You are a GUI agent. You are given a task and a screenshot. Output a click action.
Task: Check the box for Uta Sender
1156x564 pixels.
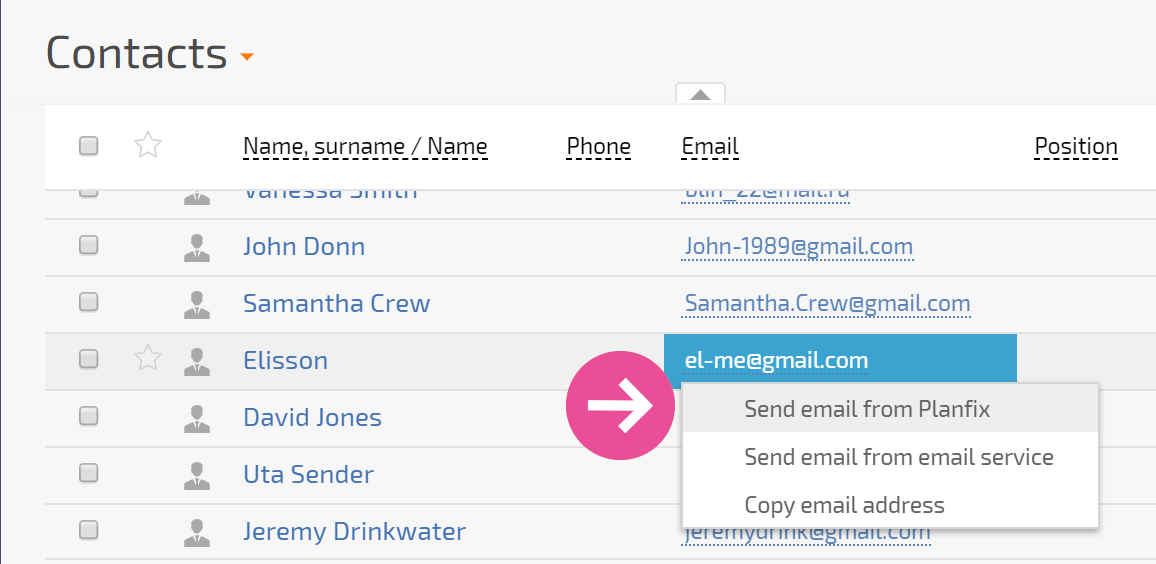[88, 473]
